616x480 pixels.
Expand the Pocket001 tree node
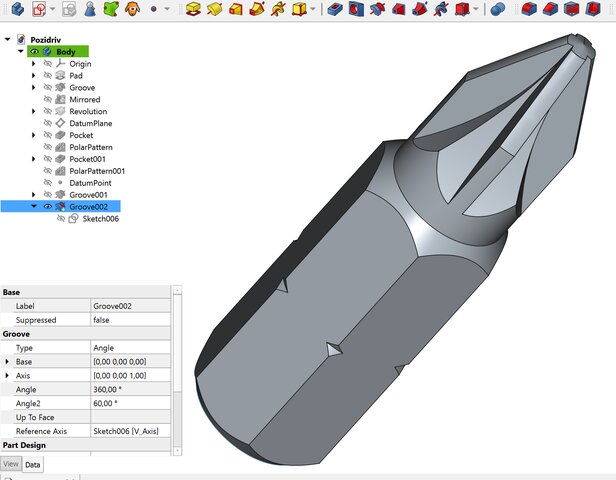pos(34,159)
